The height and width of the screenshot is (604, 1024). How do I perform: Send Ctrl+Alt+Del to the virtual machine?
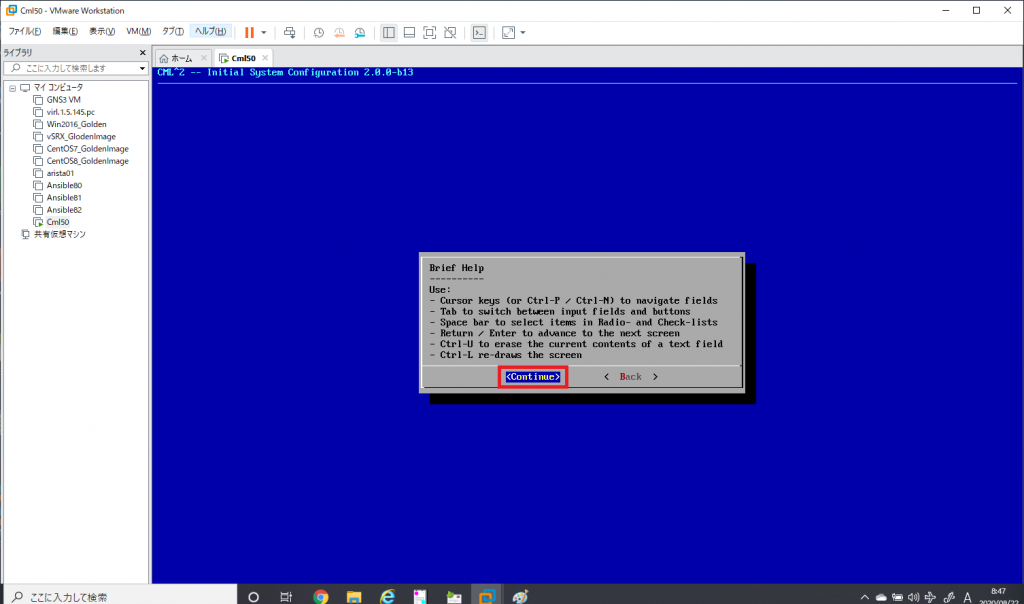point(289,32)
